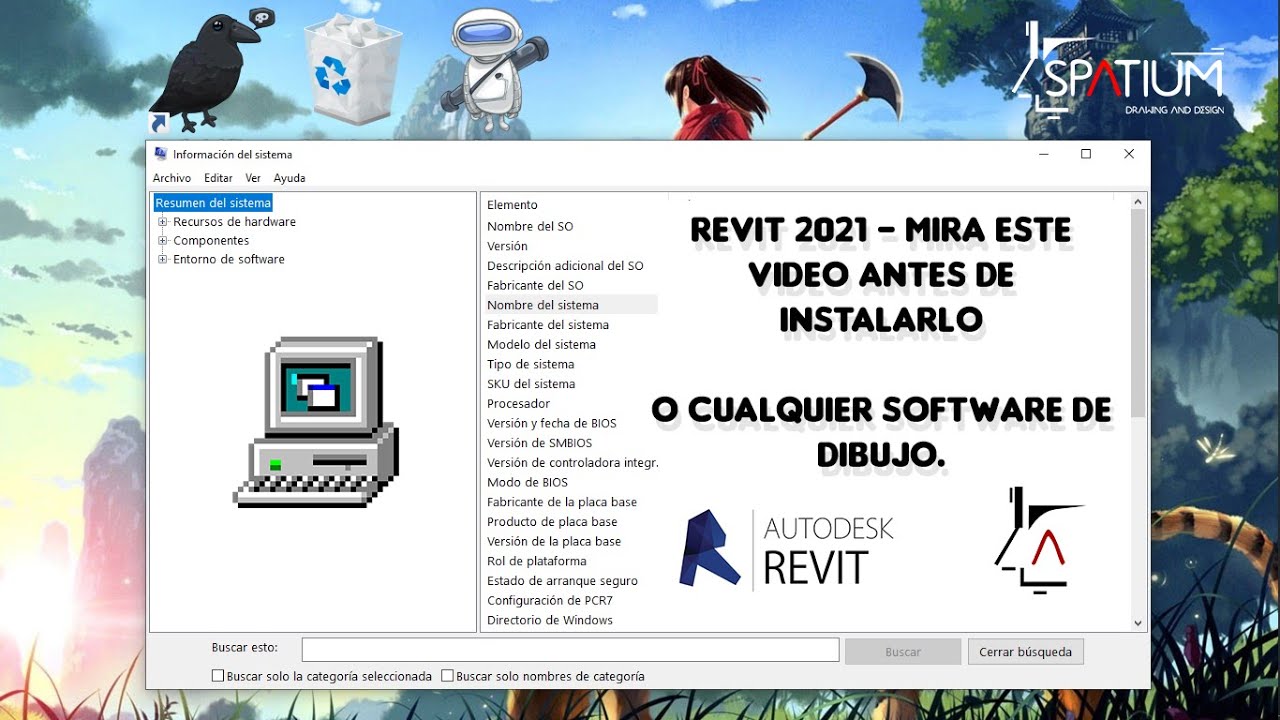Click the vertical scrollbar thumb
Screen dimensions: 1280x720
1138,312
